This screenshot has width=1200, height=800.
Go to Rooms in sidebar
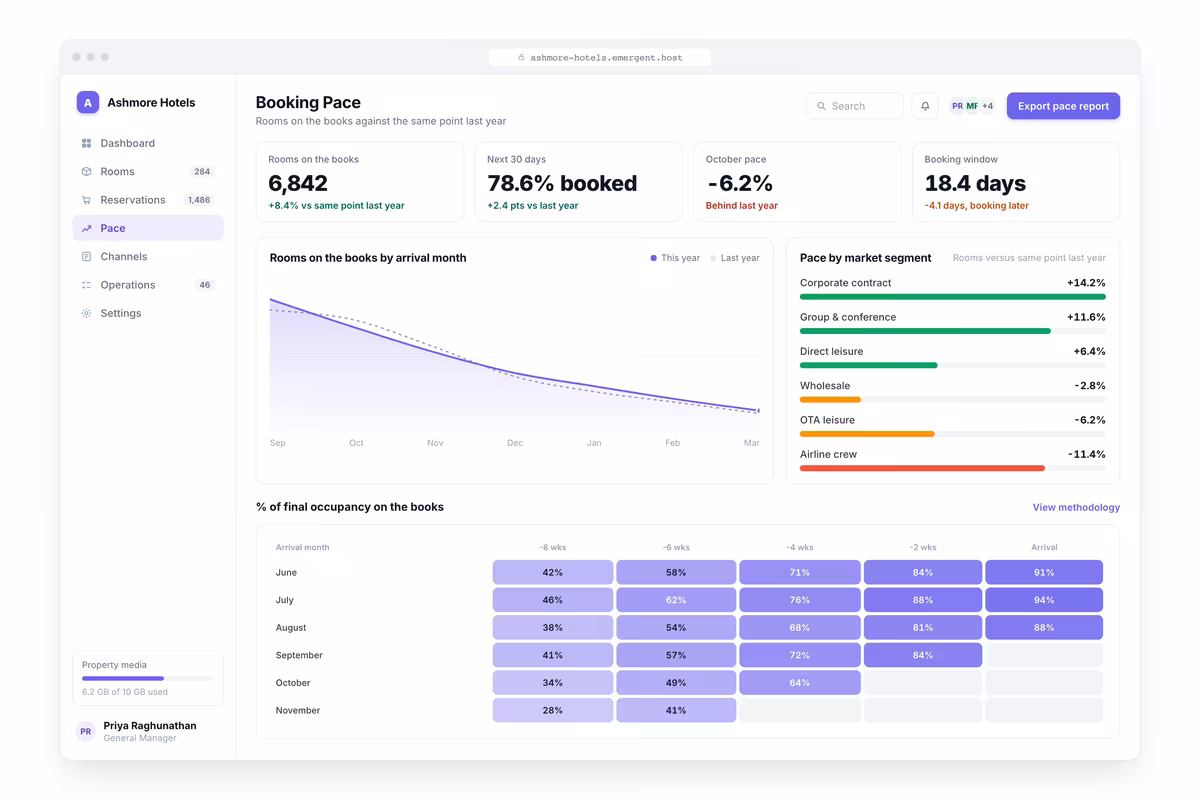[148, 172]
